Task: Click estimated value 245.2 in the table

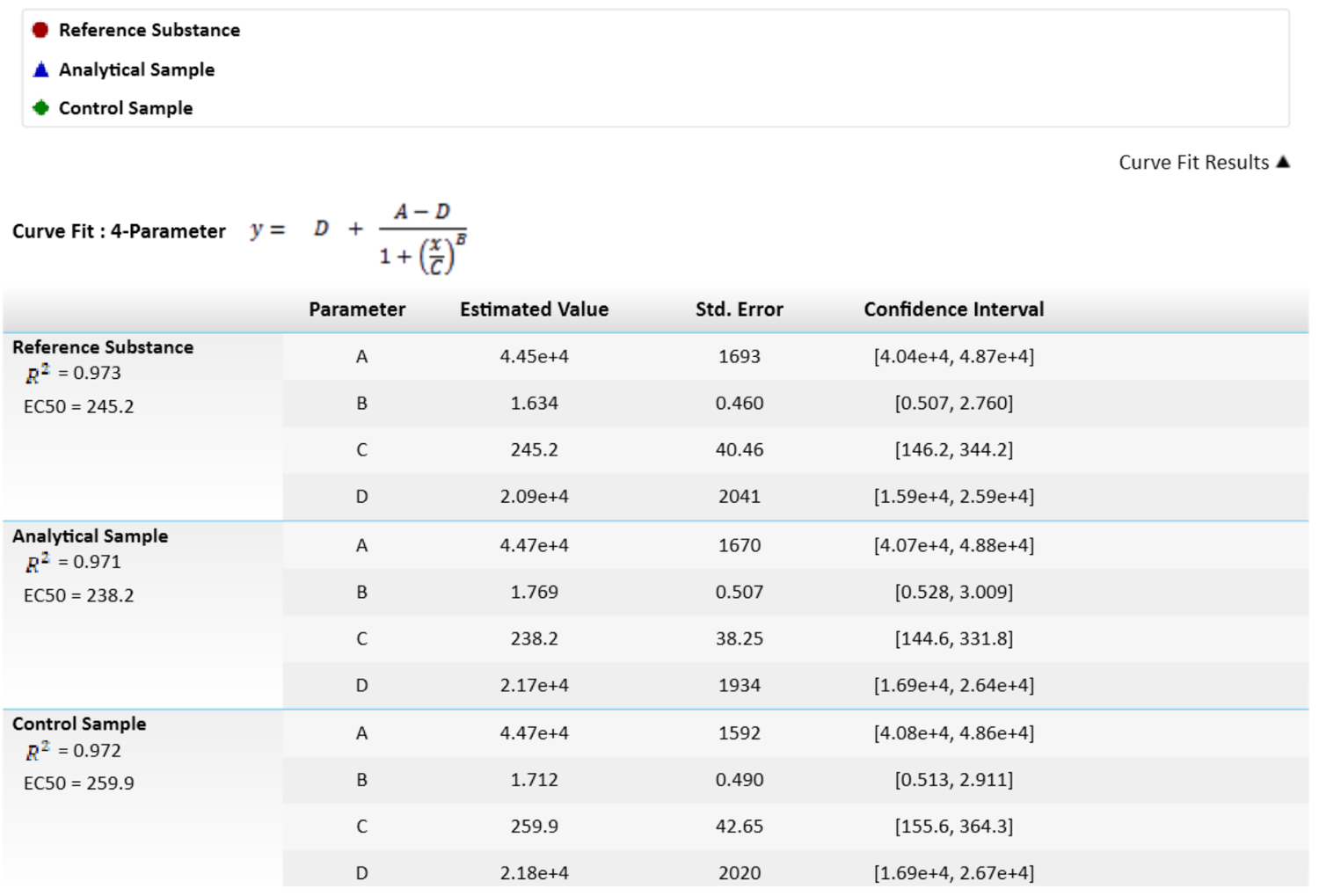Action: pos(534,450)
